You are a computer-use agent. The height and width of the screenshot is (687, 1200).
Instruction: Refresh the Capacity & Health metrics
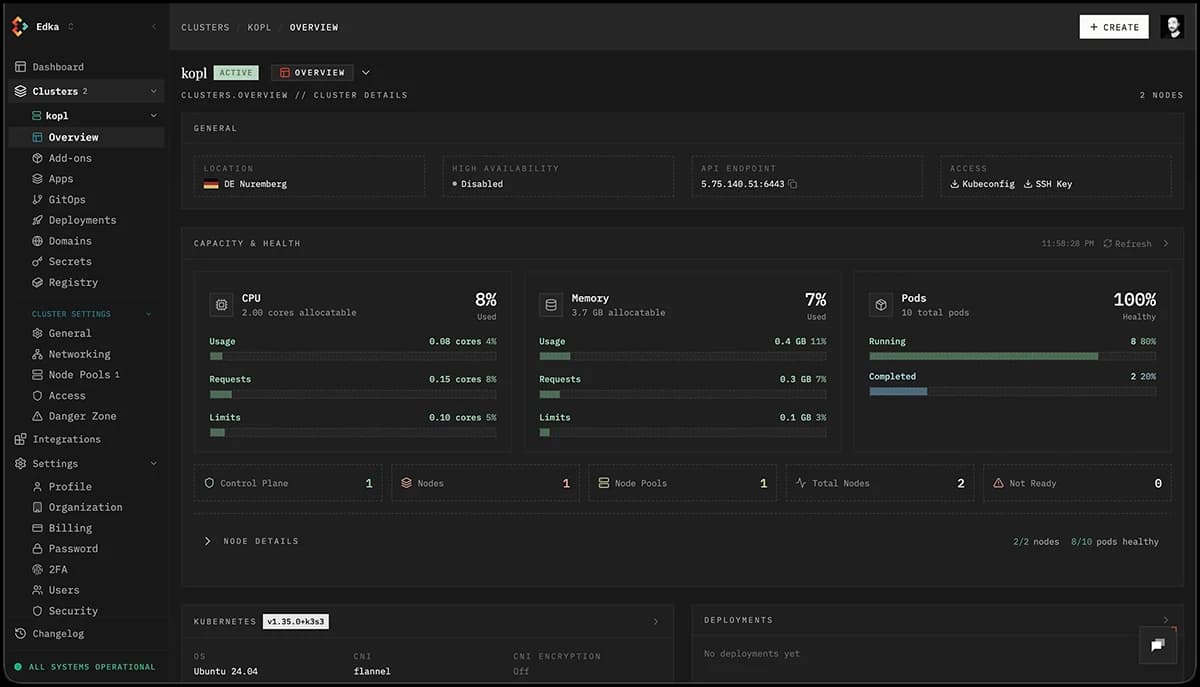(x=1127, y=243)
